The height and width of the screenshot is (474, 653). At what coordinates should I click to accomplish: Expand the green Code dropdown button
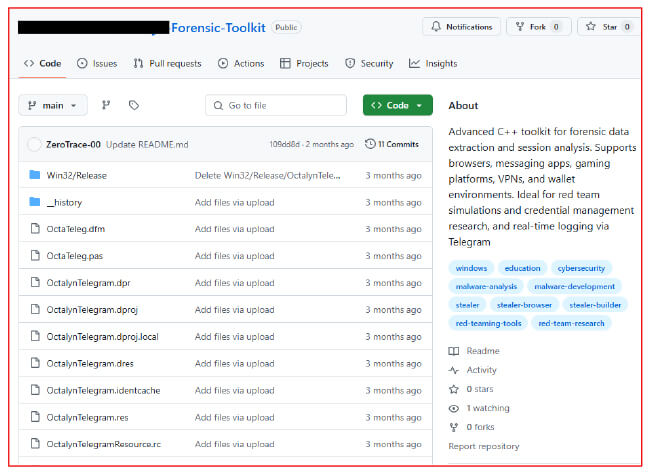click(398, 105)
